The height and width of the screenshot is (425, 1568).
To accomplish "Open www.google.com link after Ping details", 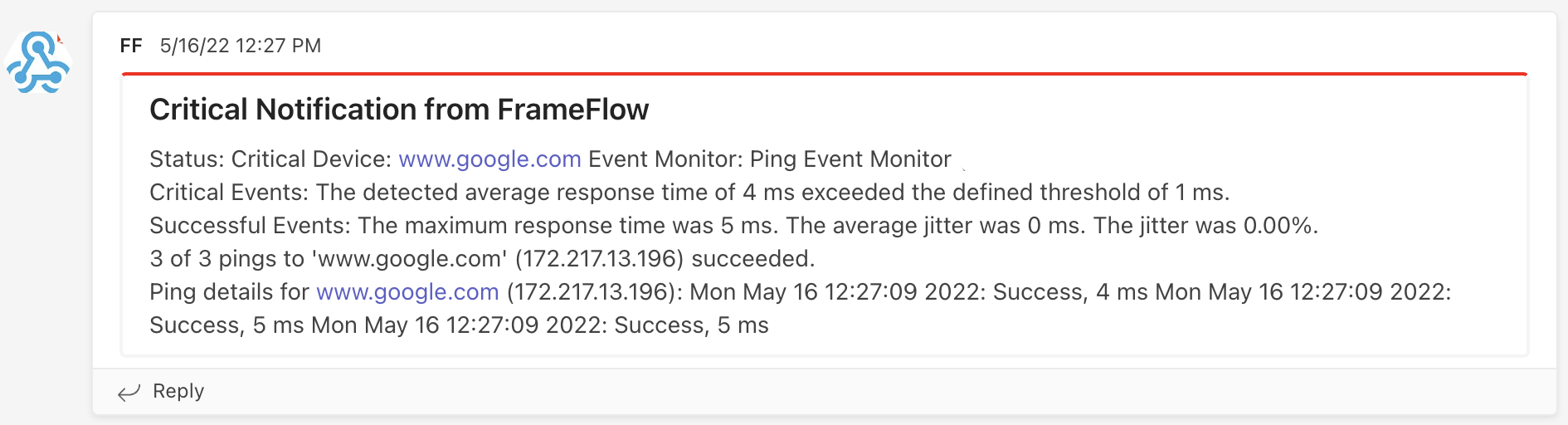I will pyautogui.click(x=407, y=292).
